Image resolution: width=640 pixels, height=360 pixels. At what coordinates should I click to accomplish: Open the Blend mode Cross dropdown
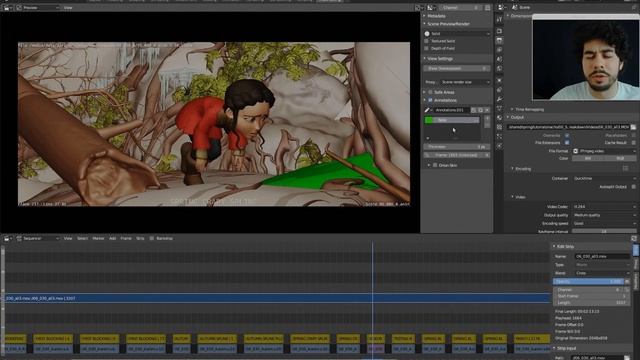(x=602, y=273)
